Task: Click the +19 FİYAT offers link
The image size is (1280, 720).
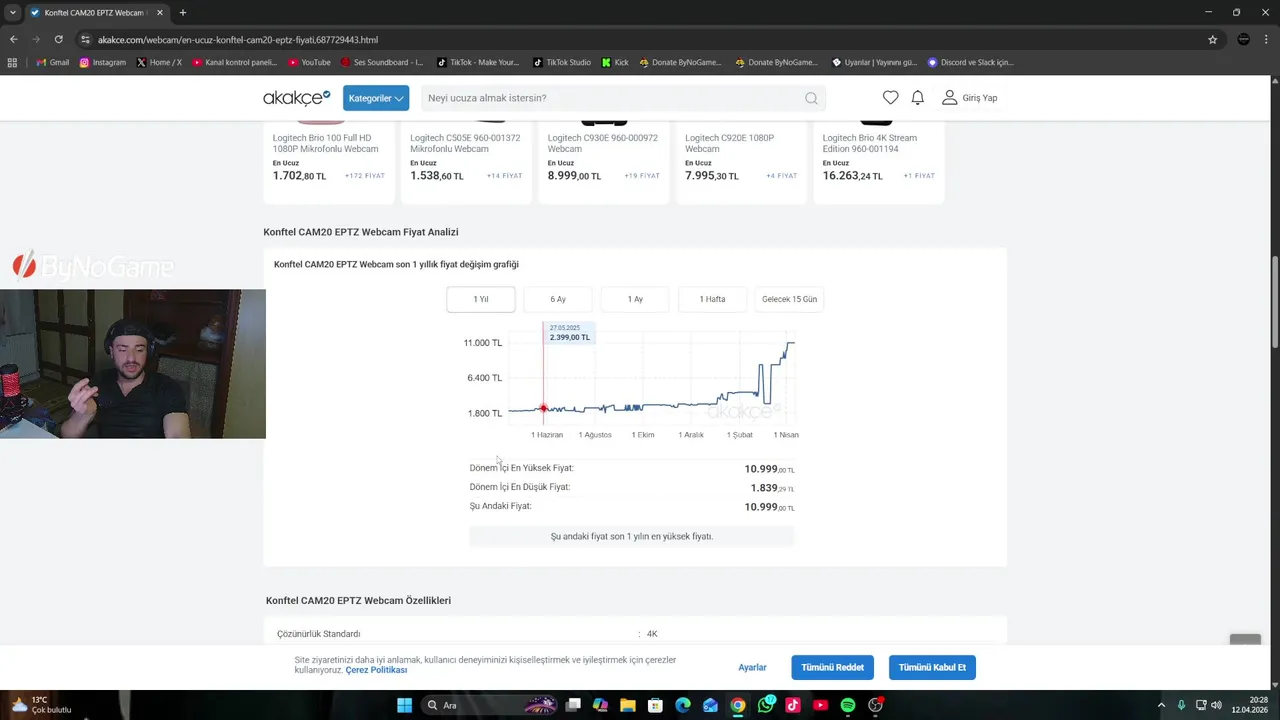Action: pos(642,176)
